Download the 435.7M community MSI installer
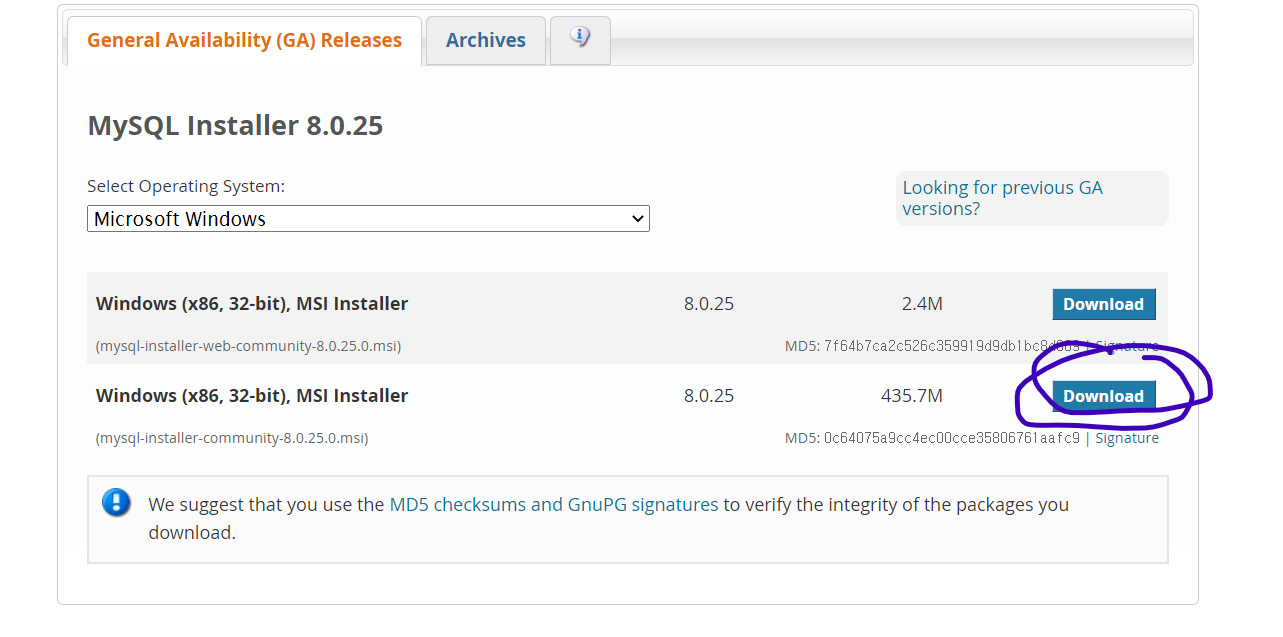The width and height of the screenshot is (1283, 637). [x=1103, y=396]
